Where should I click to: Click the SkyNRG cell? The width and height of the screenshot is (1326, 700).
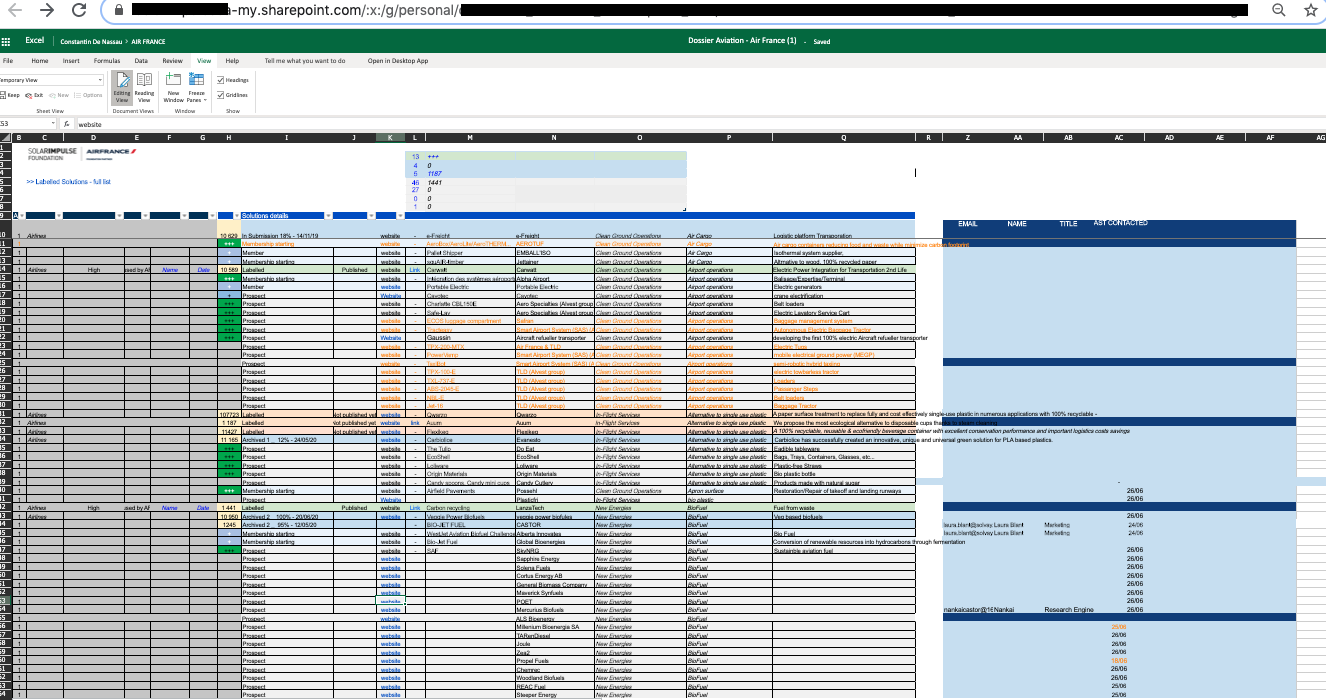[x=554, y=550]
